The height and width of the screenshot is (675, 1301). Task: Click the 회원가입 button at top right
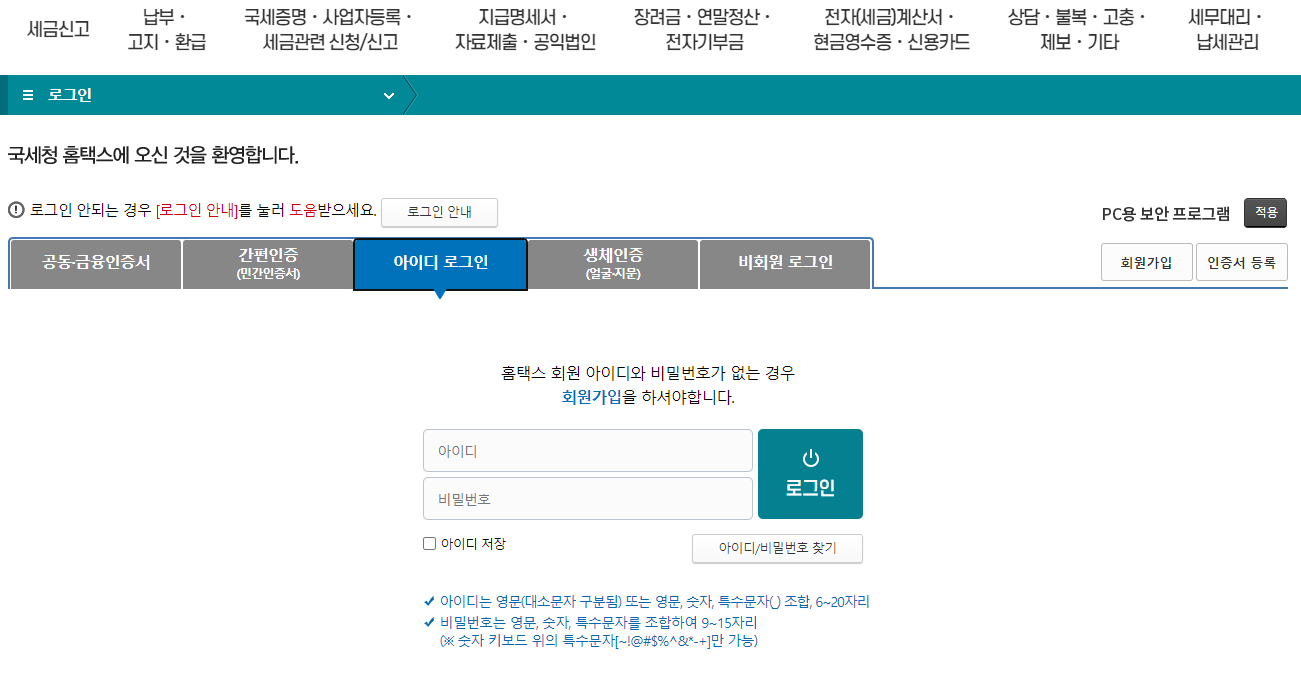pyautogui.click(x=1146, y=263)
